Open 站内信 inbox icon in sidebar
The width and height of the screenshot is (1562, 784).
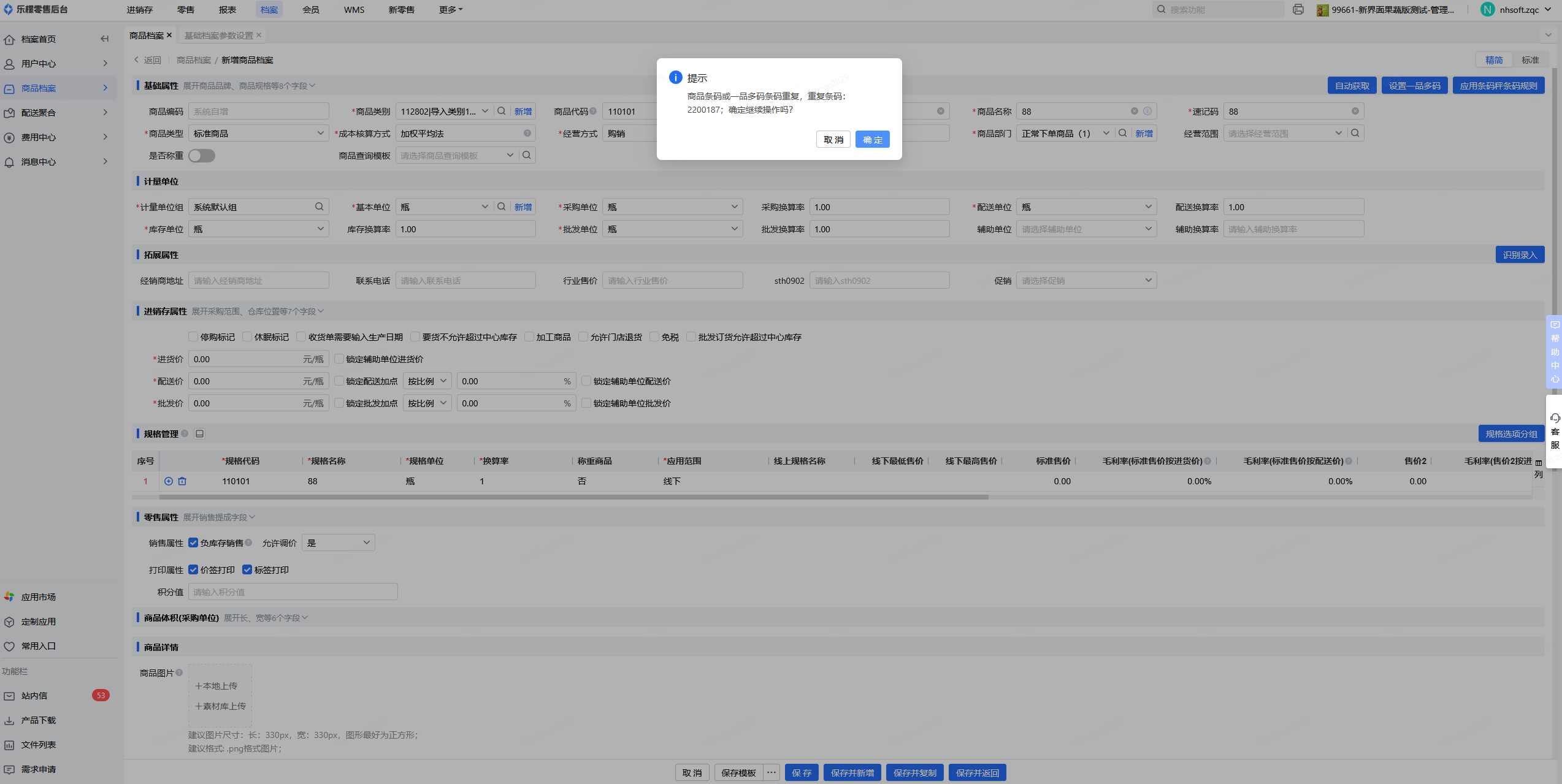click(x=9, y=696)
